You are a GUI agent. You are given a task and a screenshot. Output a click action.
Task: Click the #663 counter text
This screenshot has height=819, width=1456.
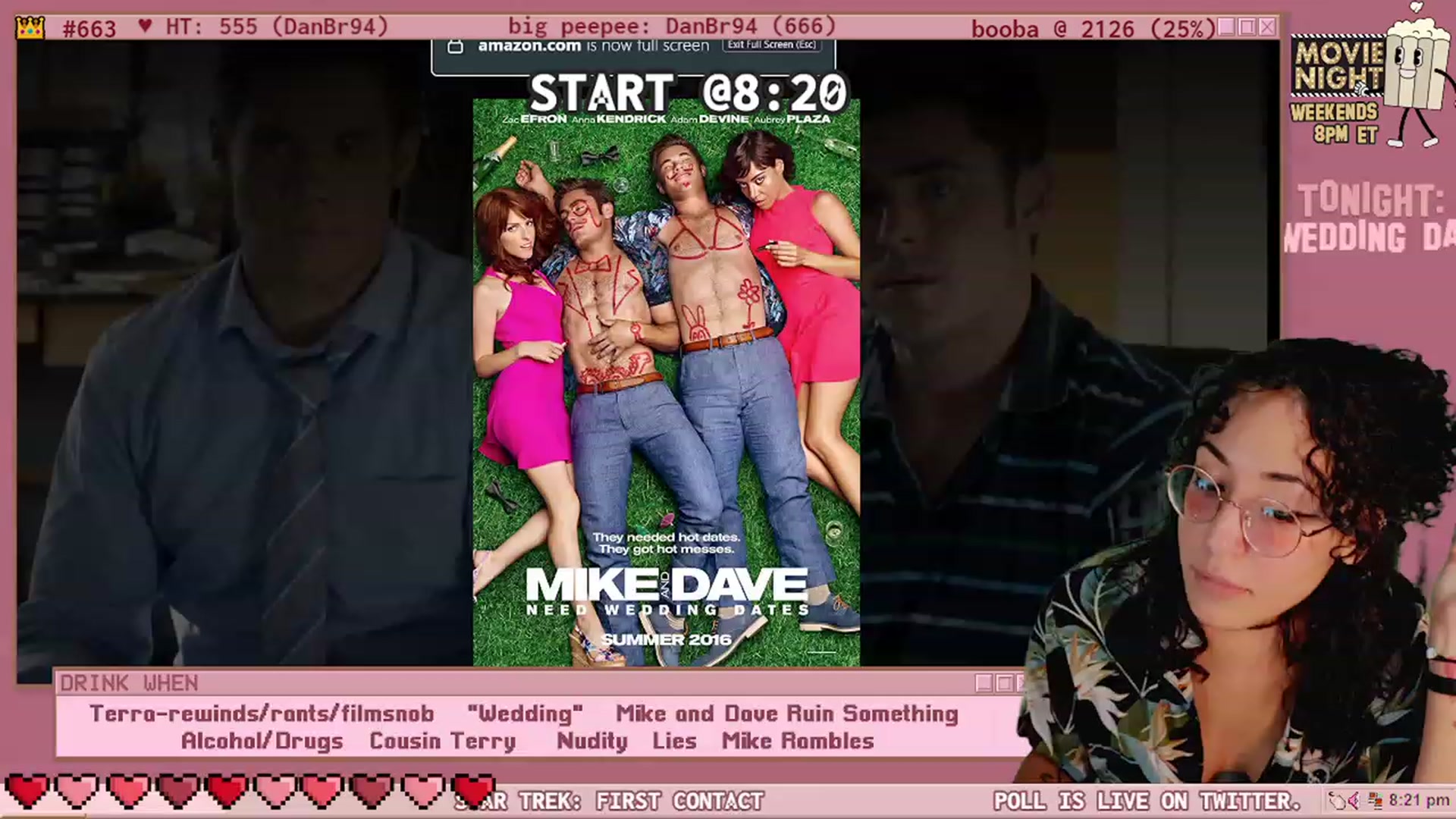coord(89,29)
